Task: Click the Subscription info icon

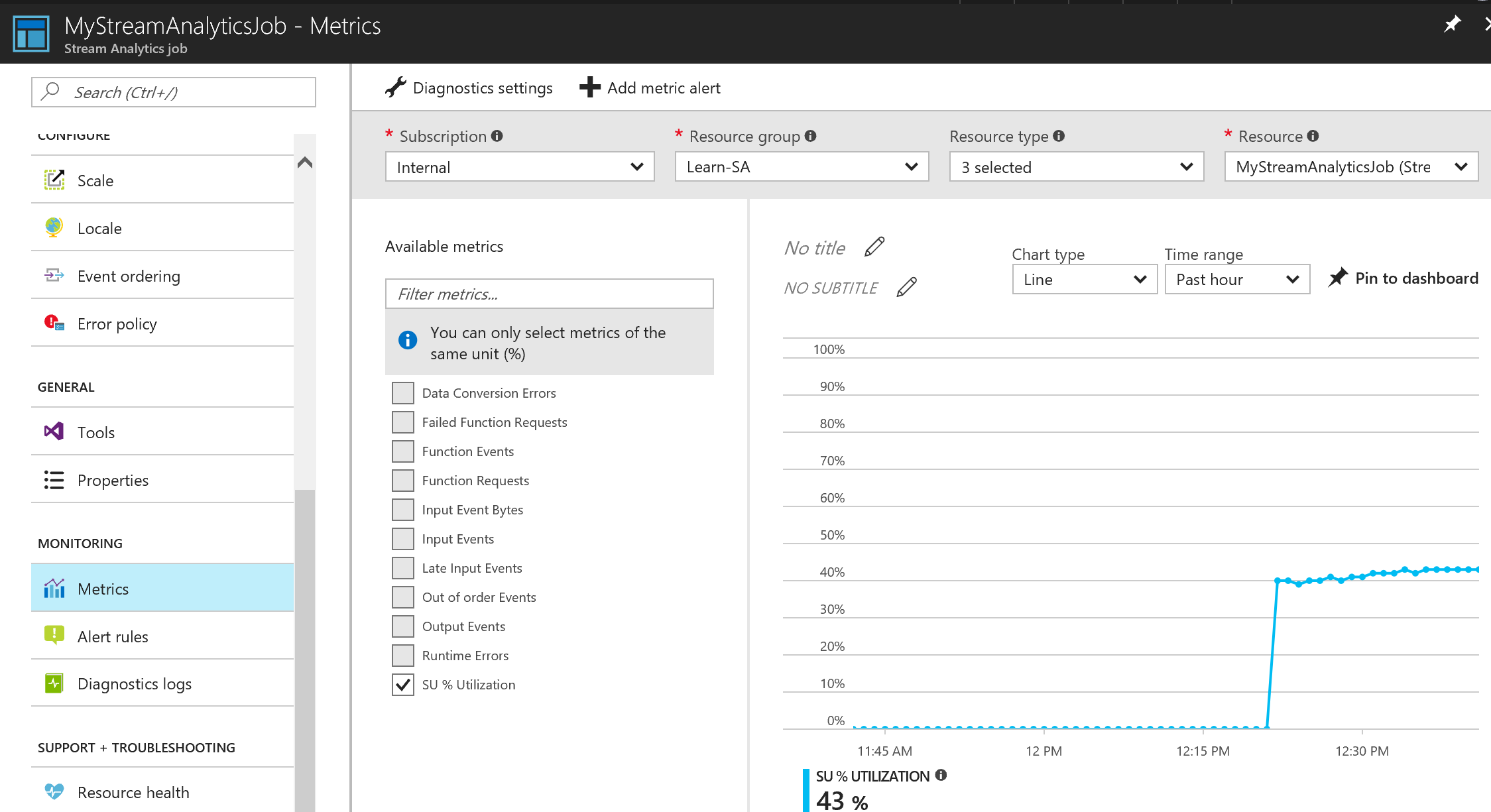Action: pos(497,136)
